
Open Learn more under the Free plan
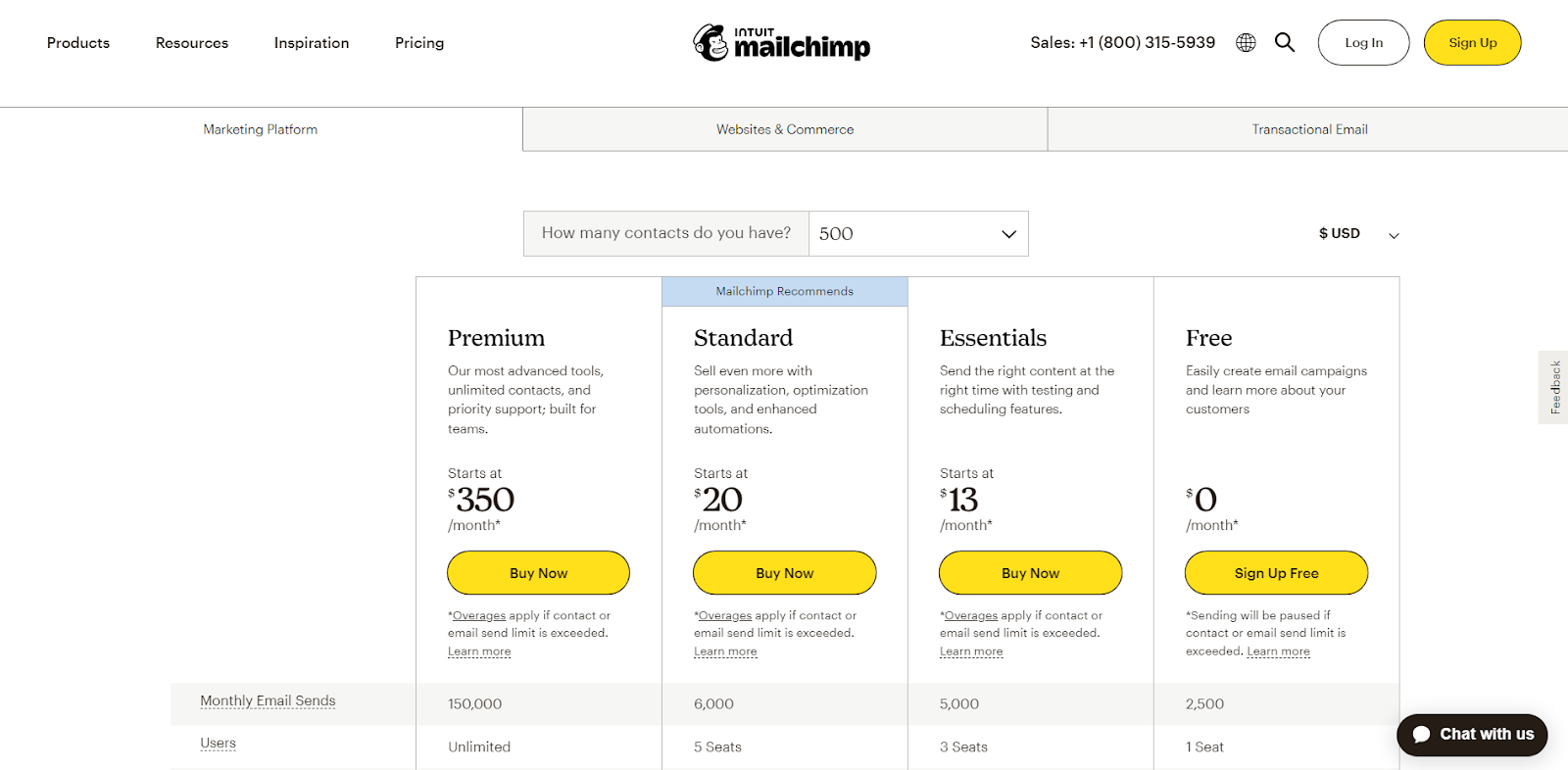1278,651
